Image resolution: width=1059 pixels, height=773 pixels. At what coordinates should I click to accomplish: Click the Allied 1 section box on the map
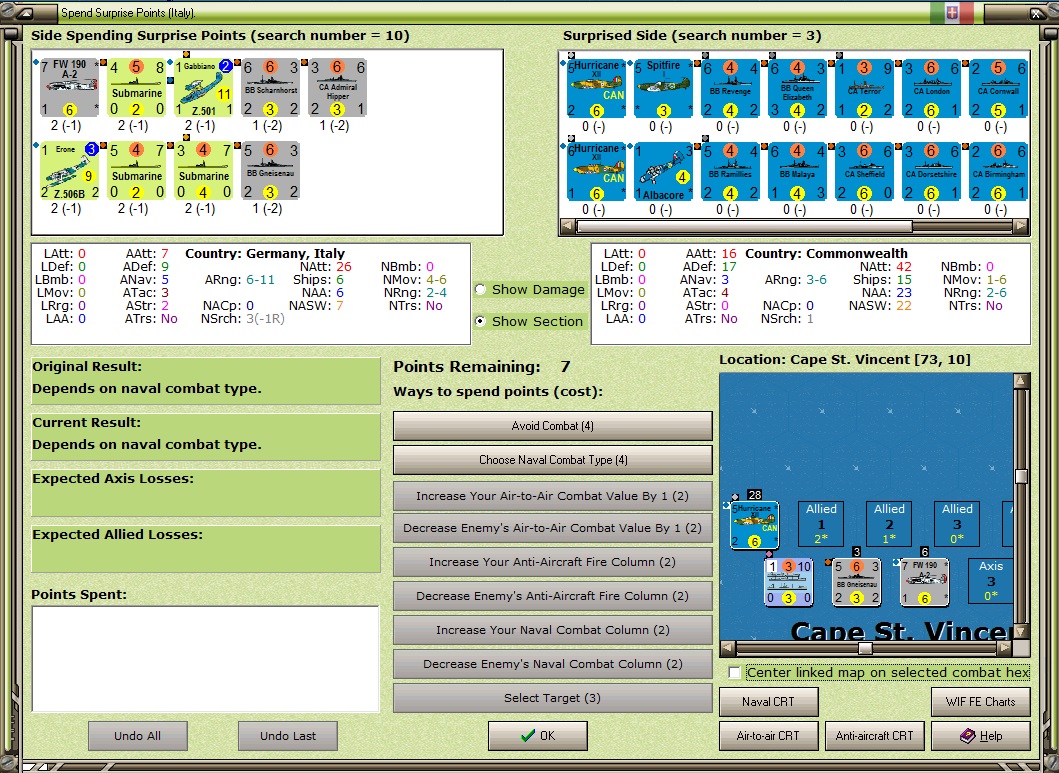821,524
